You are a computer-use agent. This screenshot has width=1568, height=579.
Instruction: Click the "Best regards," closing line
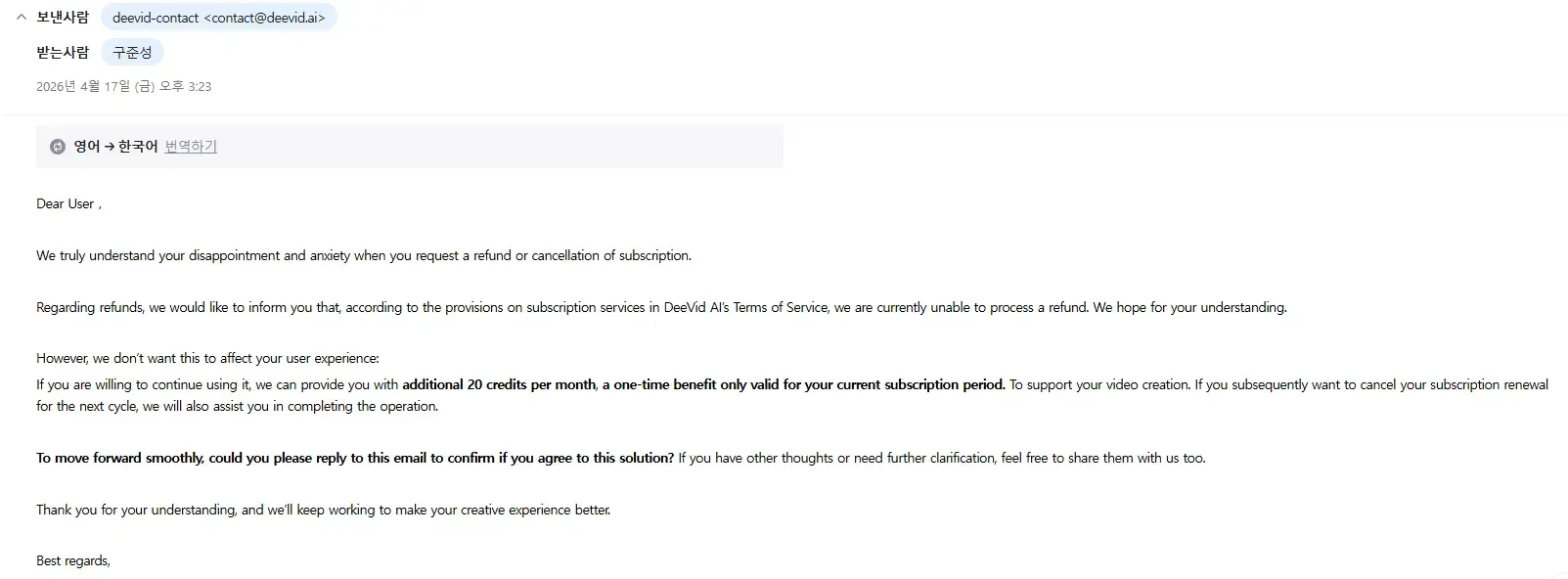pyautogui.click(x=73, y=561)
